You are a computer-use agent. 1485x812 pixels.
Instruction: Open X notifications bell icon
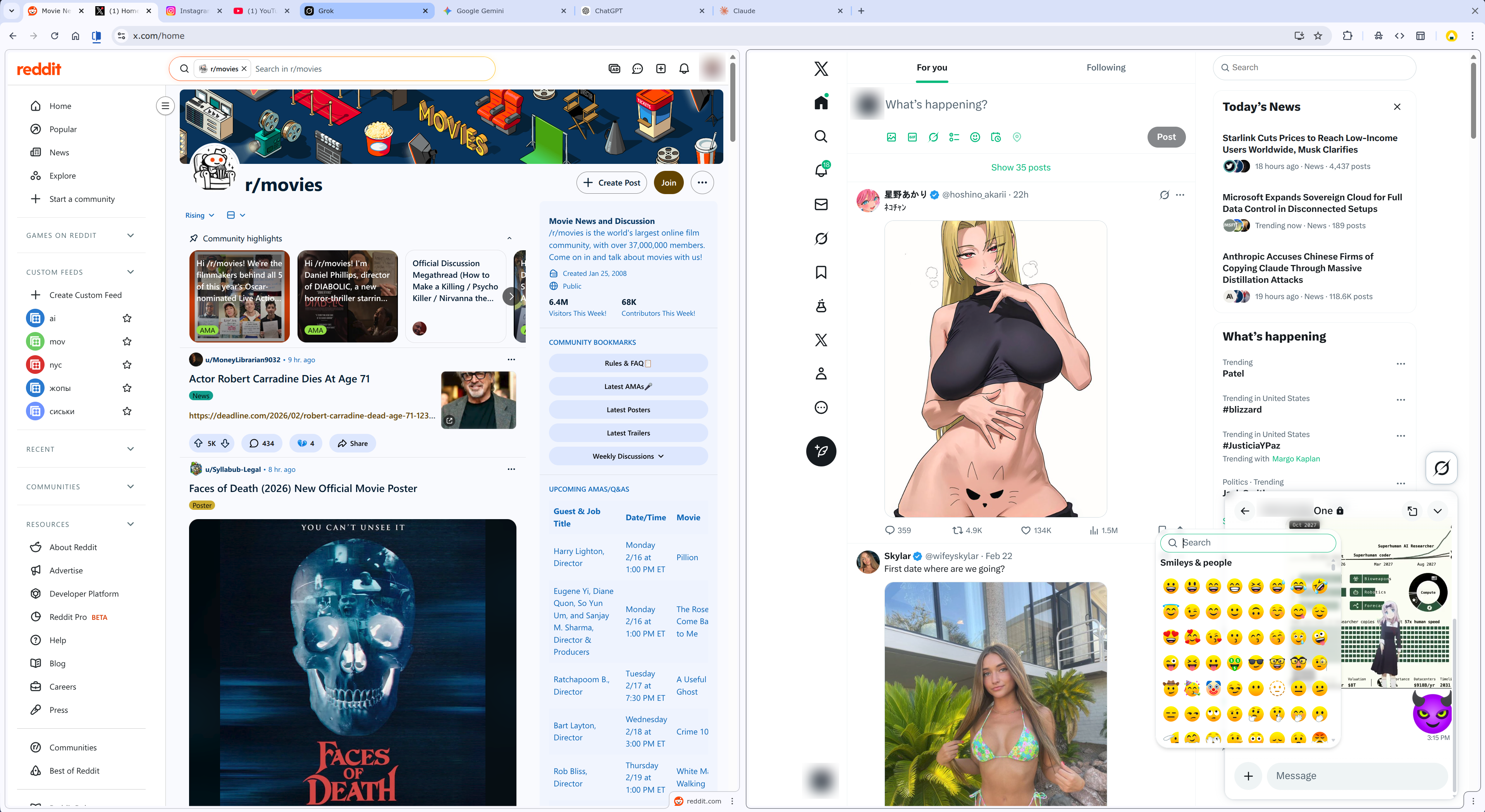pos(821,170)
